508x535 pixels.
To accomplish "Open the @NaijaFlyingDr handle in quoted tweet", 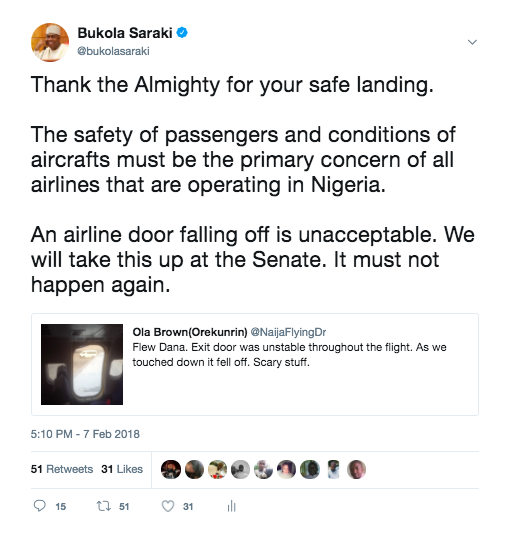I will [x=288, y=332].
